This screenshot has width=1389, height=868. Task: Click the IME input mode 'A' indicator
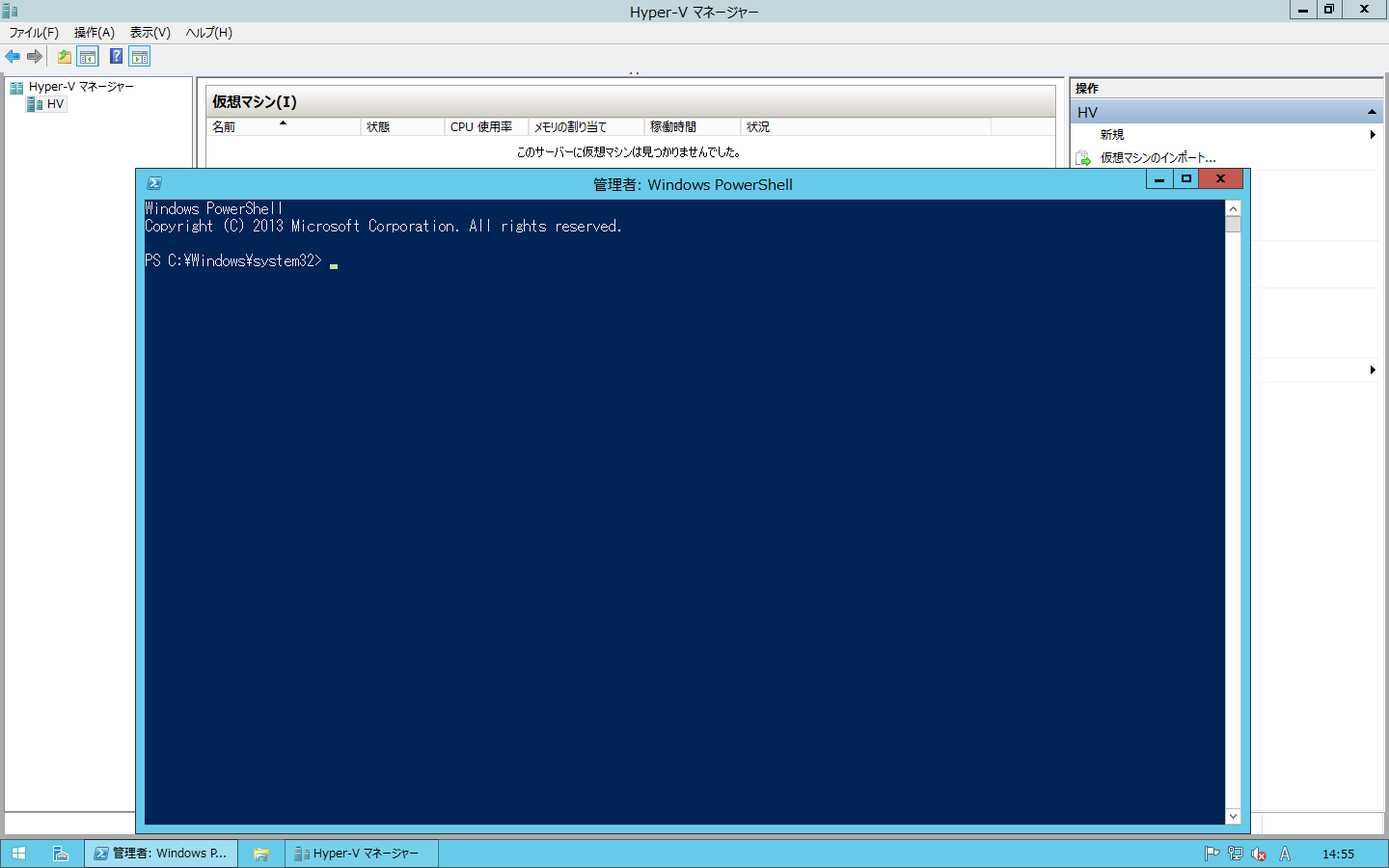tap(1285, 854)
